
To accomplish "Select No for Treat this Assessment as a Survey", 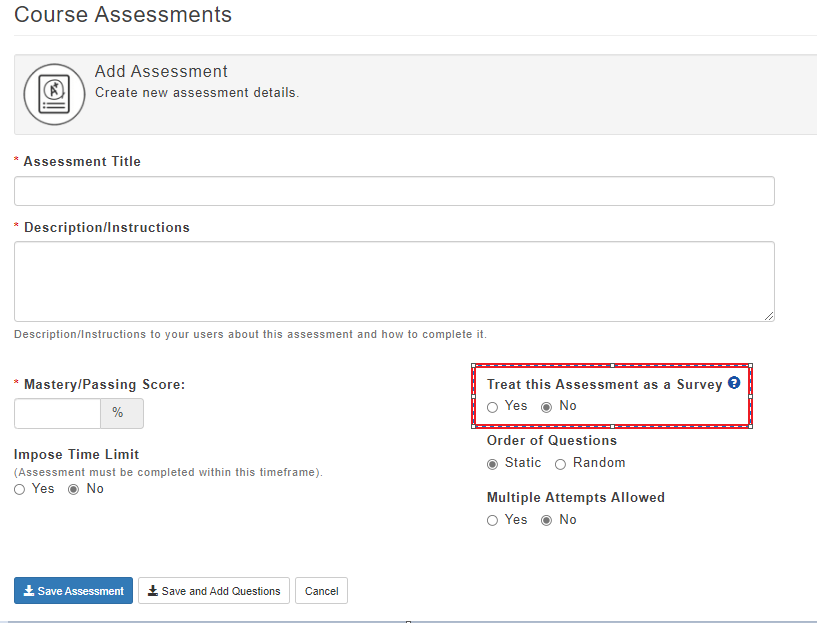I will point(546,407).
